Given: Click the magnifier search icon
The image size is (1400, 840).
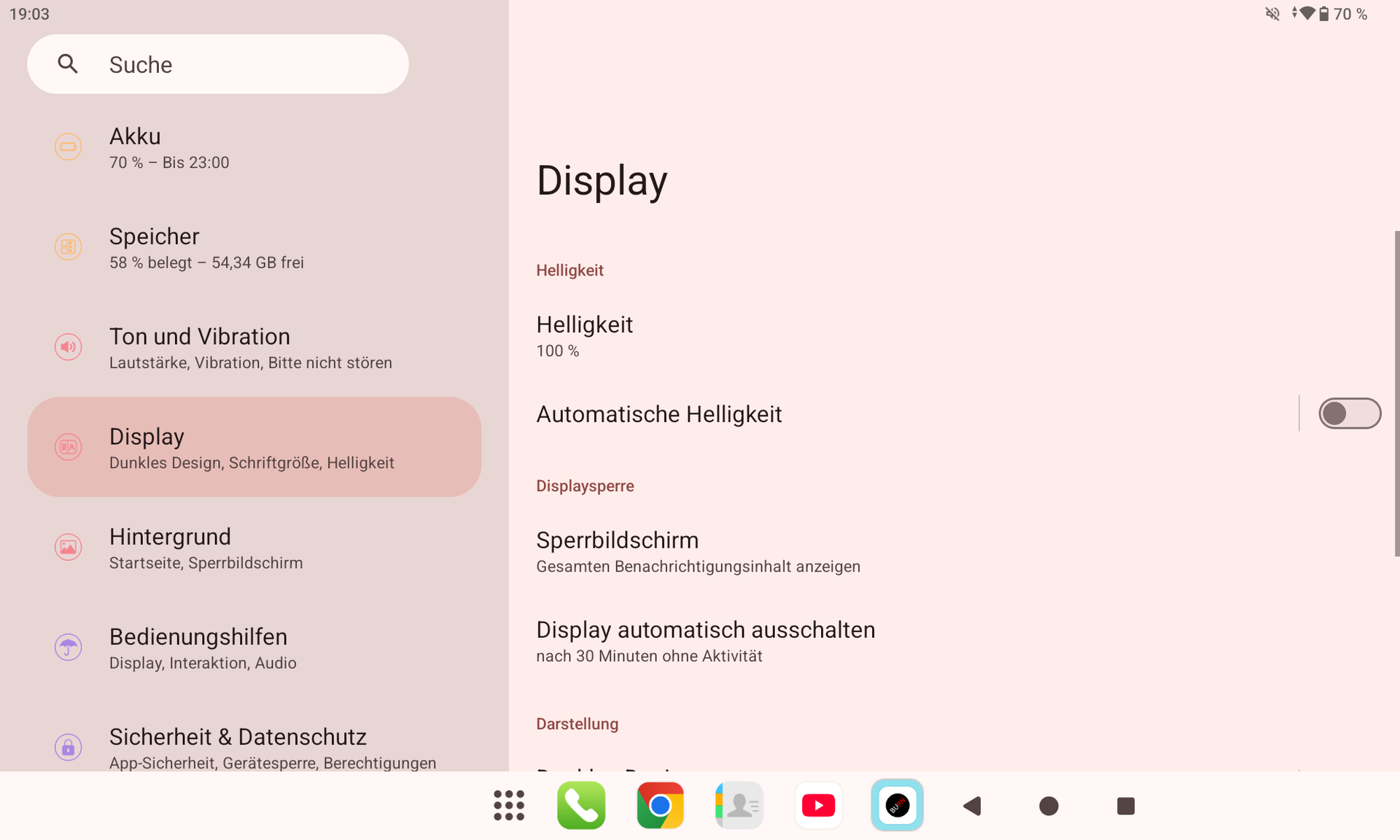Looking at the screenshot, I should [x=68, y=64].
